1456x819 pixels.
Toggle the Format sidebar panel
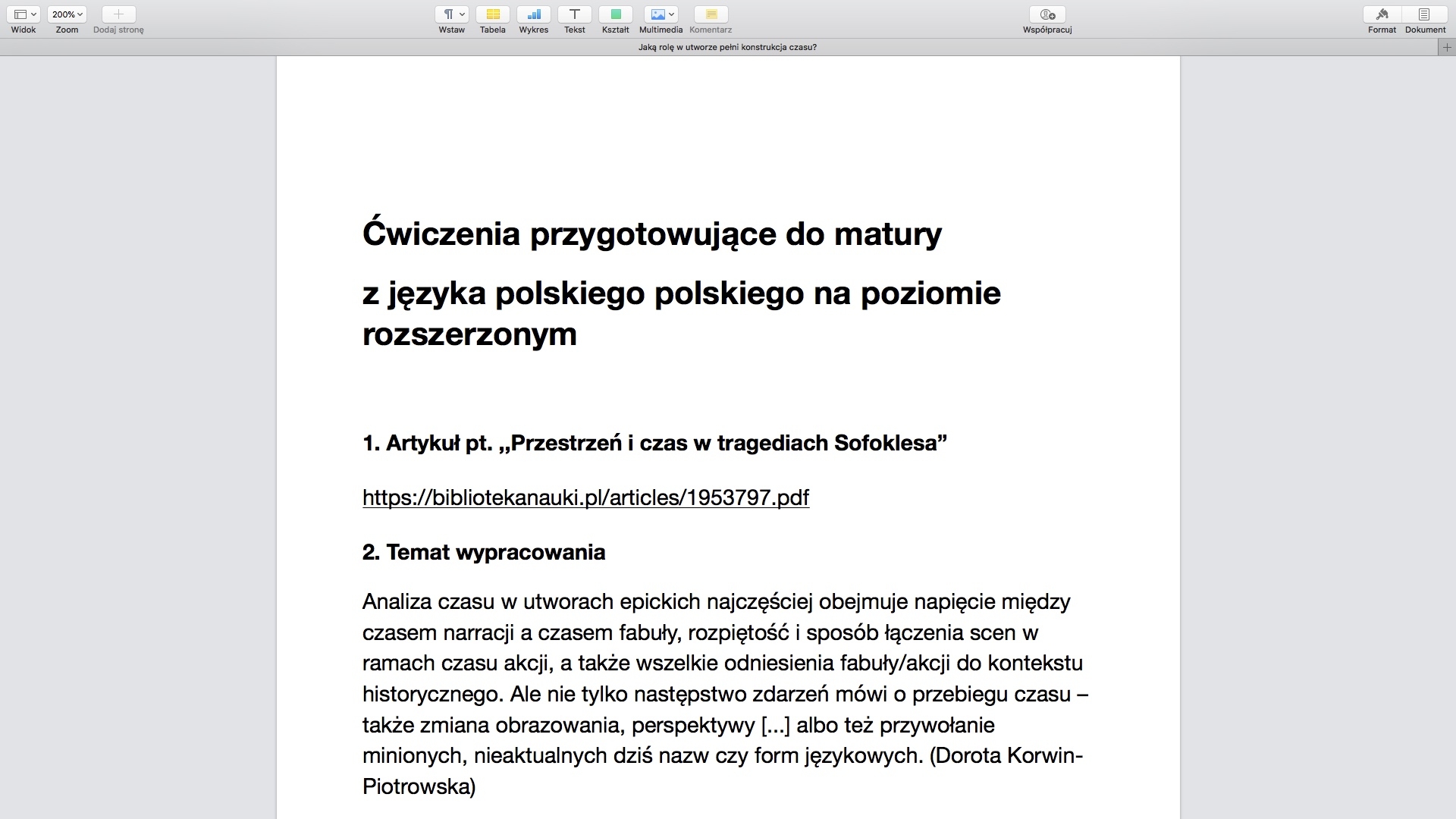[1382, 14]
